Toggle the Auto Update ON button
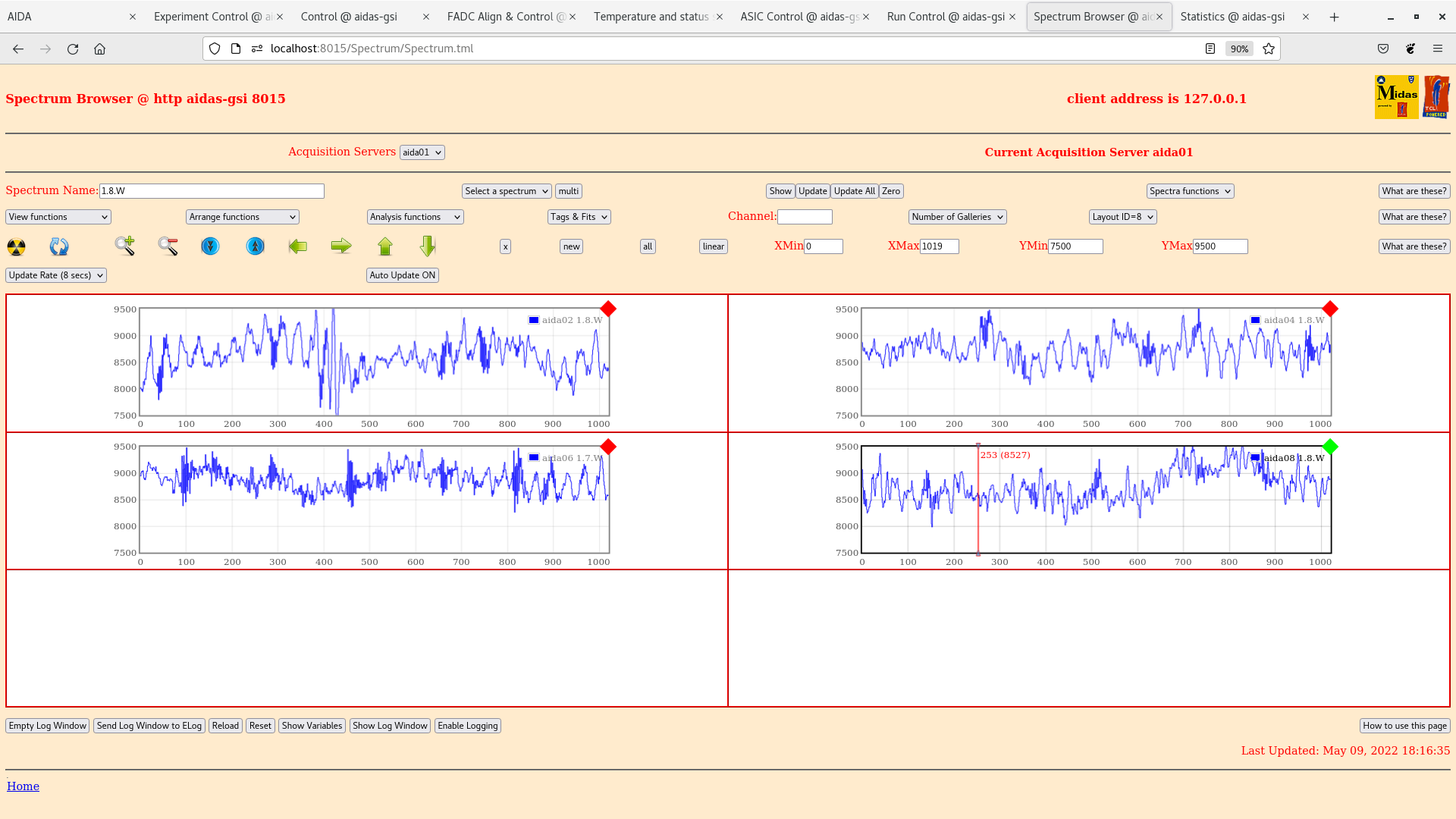Image resolution: width=1456 pixels, height=819 pixels. (403, 275)
